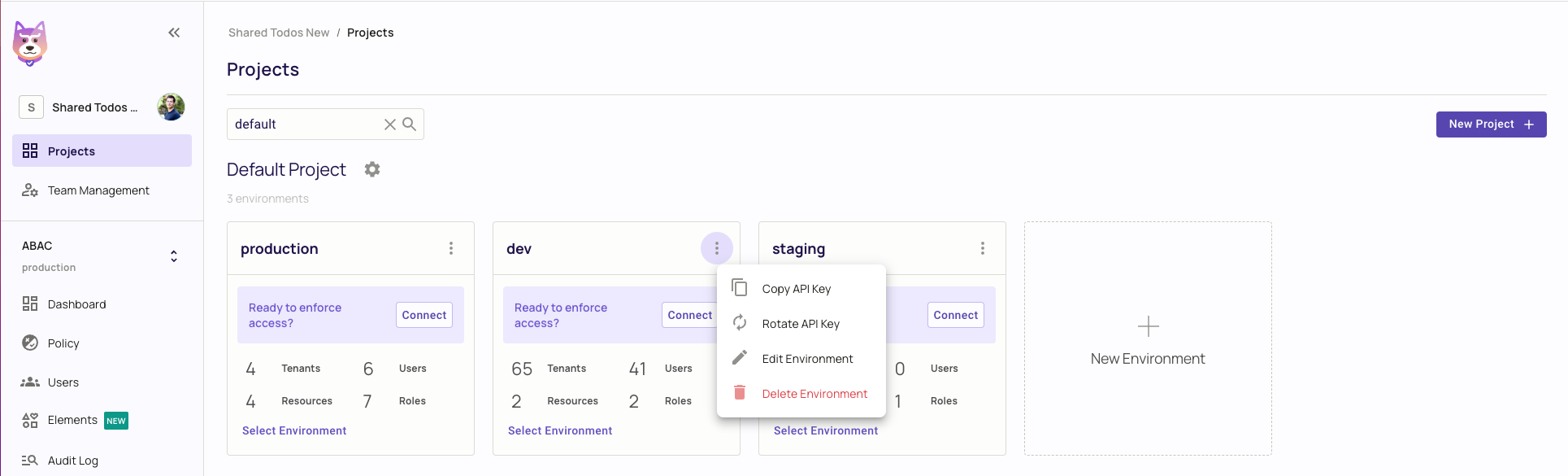Focus the project search input field
The width and height of the screenshot is (1568, 476).
pos(306,124)
